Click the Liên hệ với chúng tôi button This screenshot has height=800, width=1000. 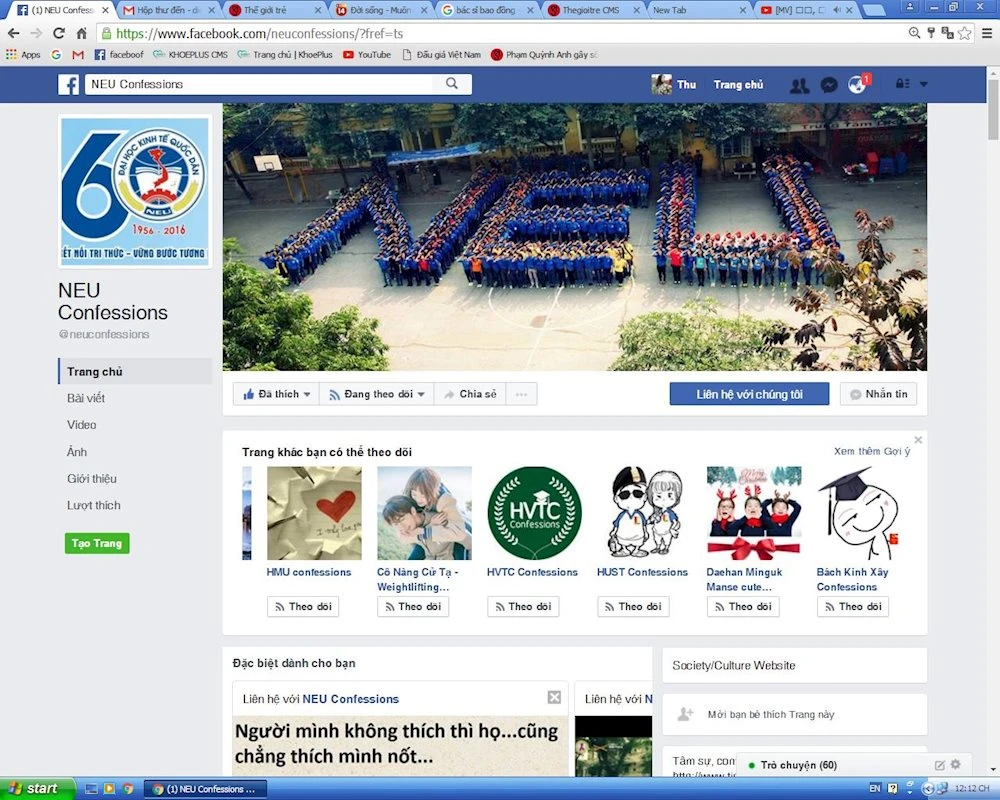749,394
